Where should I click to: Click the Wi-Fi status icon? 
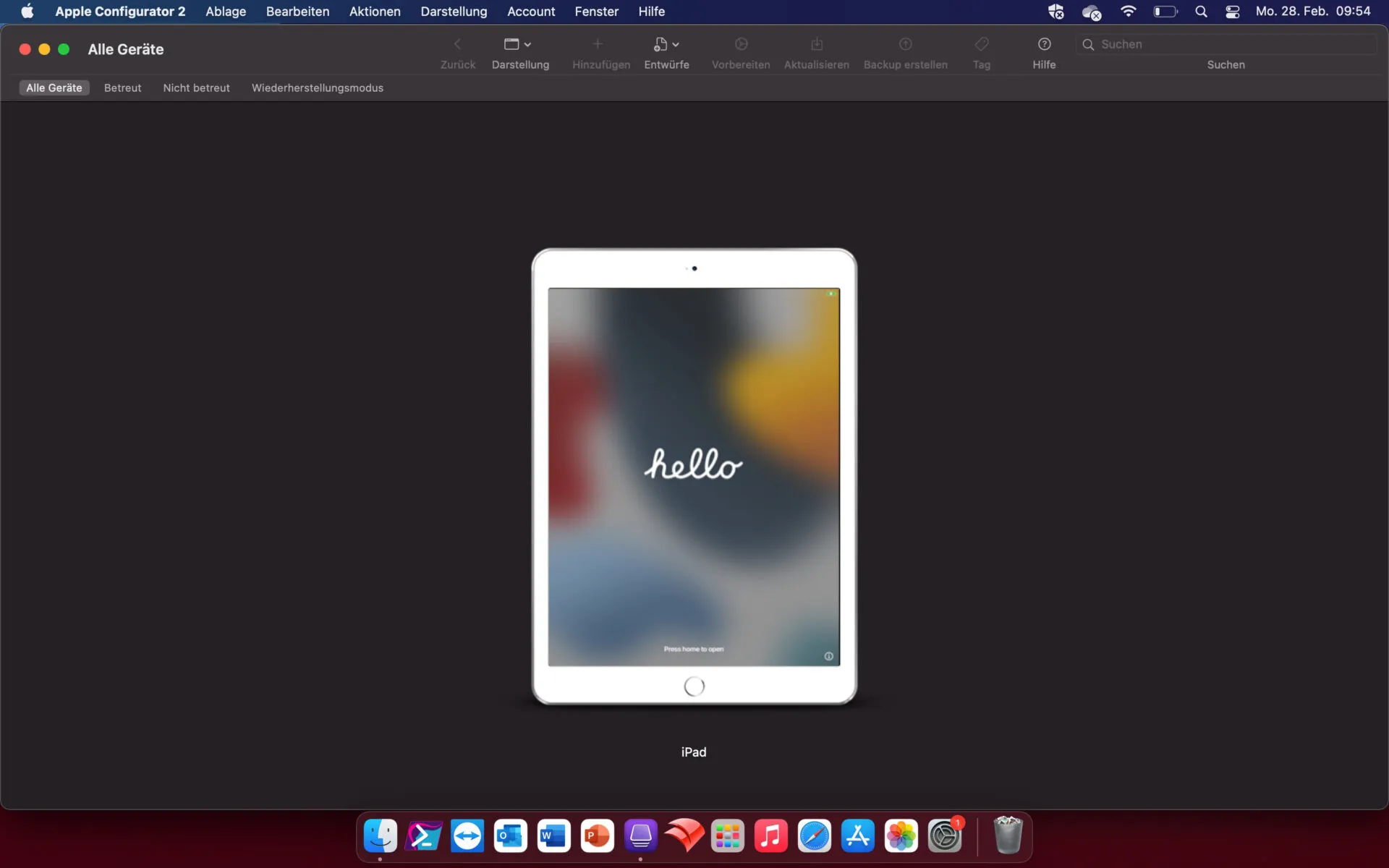point(1128,12)
